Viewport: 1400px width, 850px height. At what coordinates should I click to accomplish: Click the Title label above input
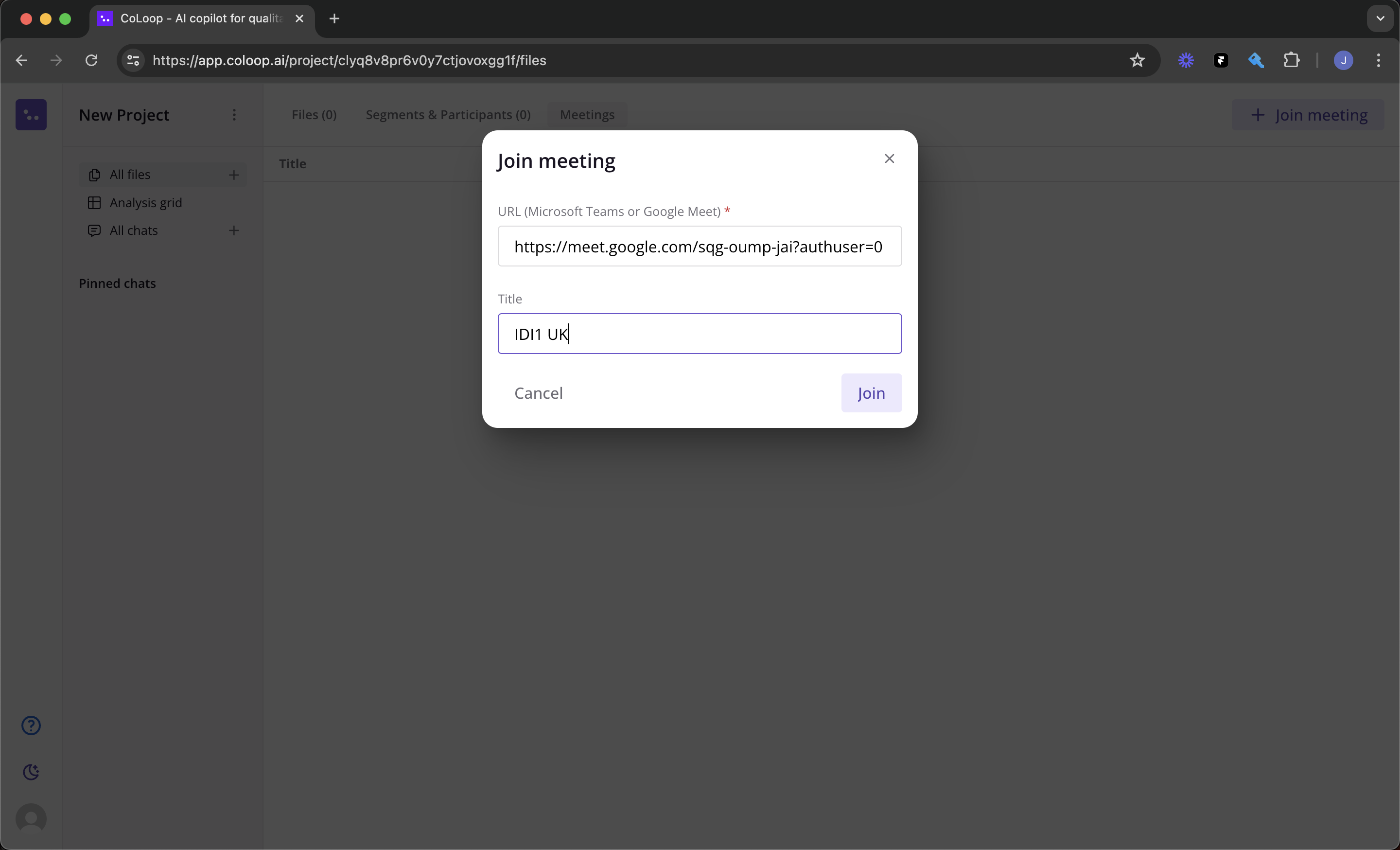(509, 299)
